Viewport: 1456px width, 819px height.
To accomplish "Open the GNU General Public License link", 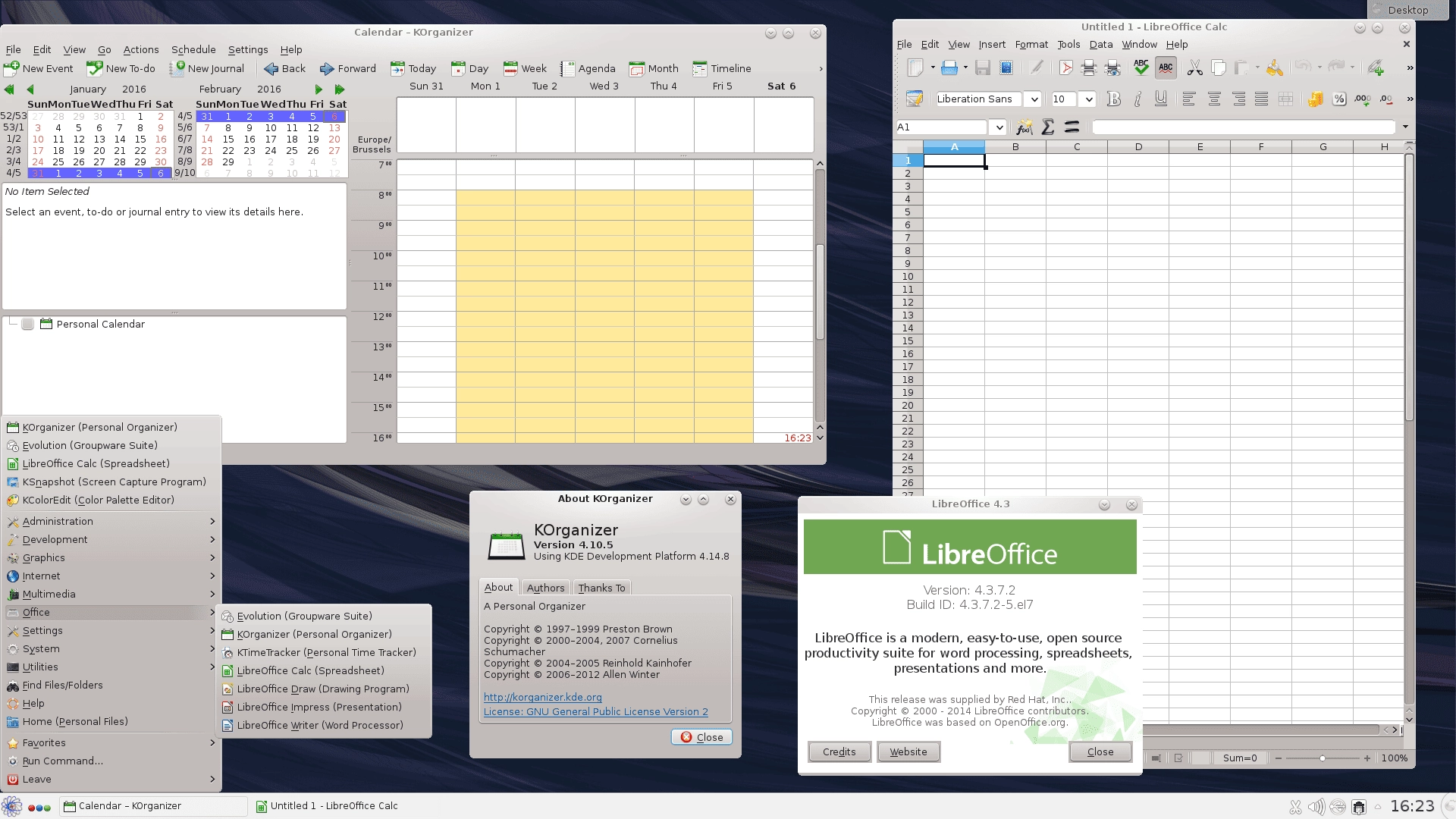I will (x=596, y=712).
